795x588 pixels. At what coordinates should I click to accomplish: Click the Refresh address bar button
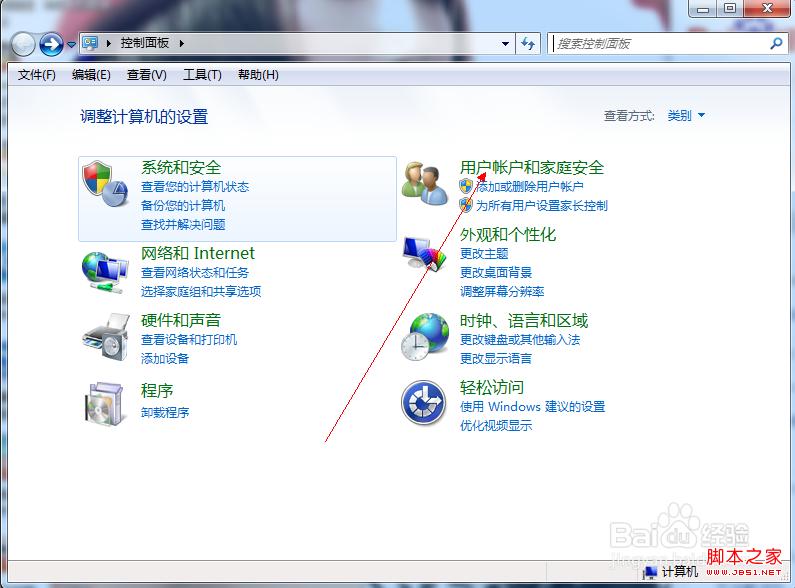[528, 44]
